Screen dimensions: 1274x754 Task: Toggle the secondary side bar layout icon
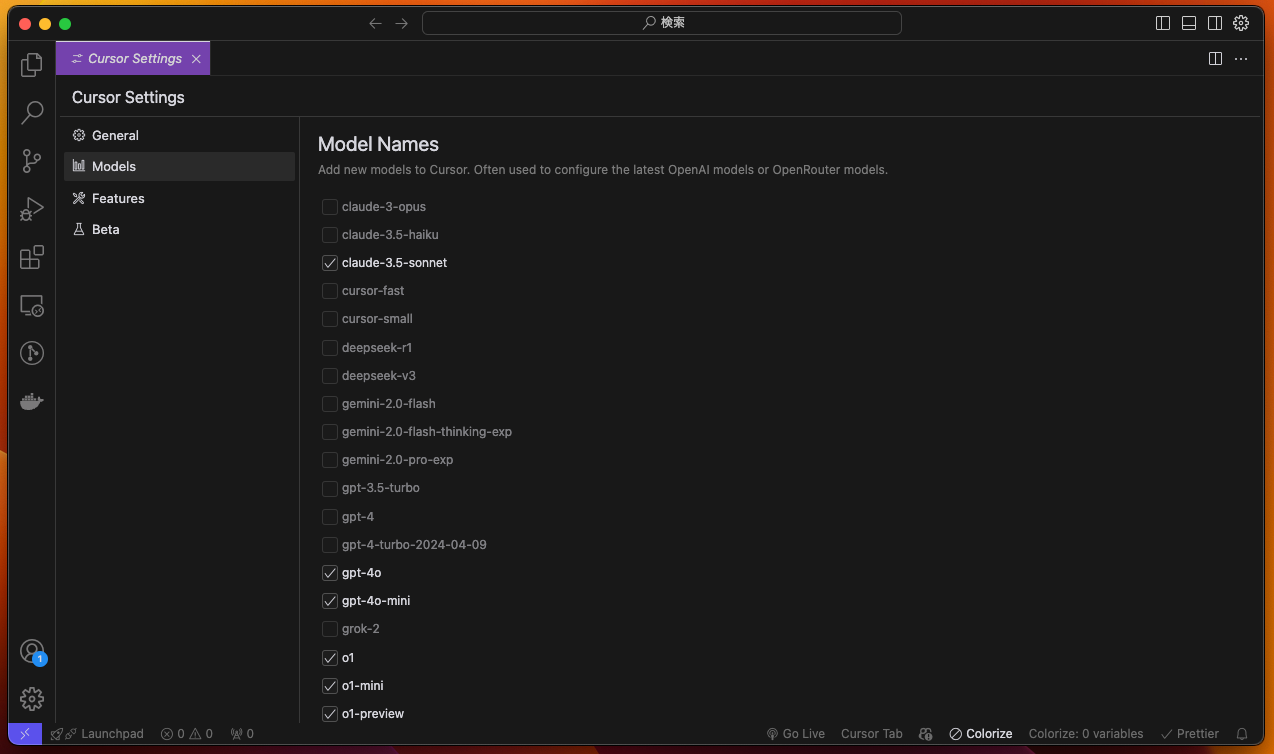1215,23
